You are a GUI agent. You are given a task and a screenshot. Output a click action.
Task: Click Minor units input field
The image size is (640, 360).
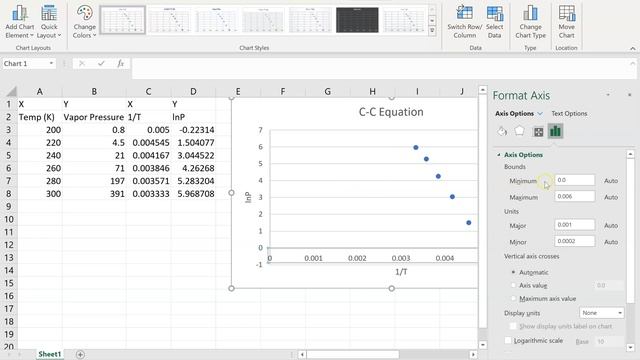tap(574, 241)
